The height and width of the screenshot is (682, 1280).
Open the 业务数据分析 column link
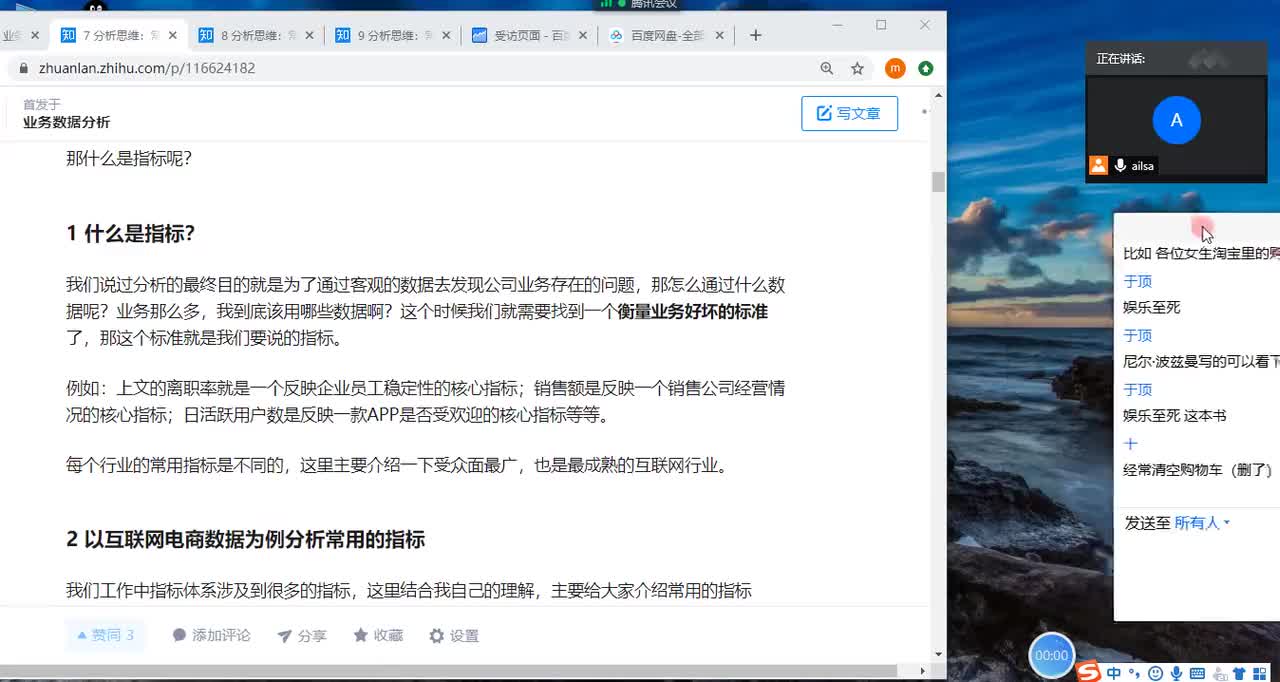(67, 122)
